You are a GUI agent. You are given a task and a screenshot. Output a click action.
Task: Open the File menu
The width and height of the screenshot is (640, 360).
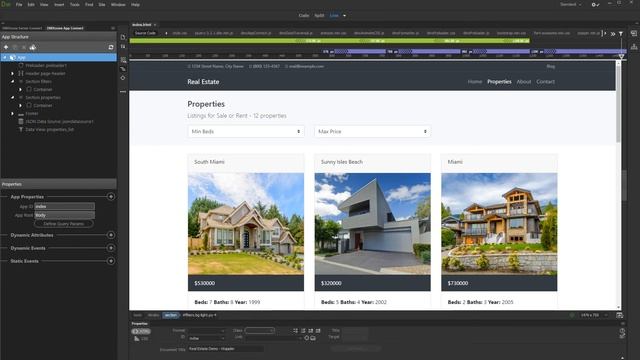click(x=19, y=4)
